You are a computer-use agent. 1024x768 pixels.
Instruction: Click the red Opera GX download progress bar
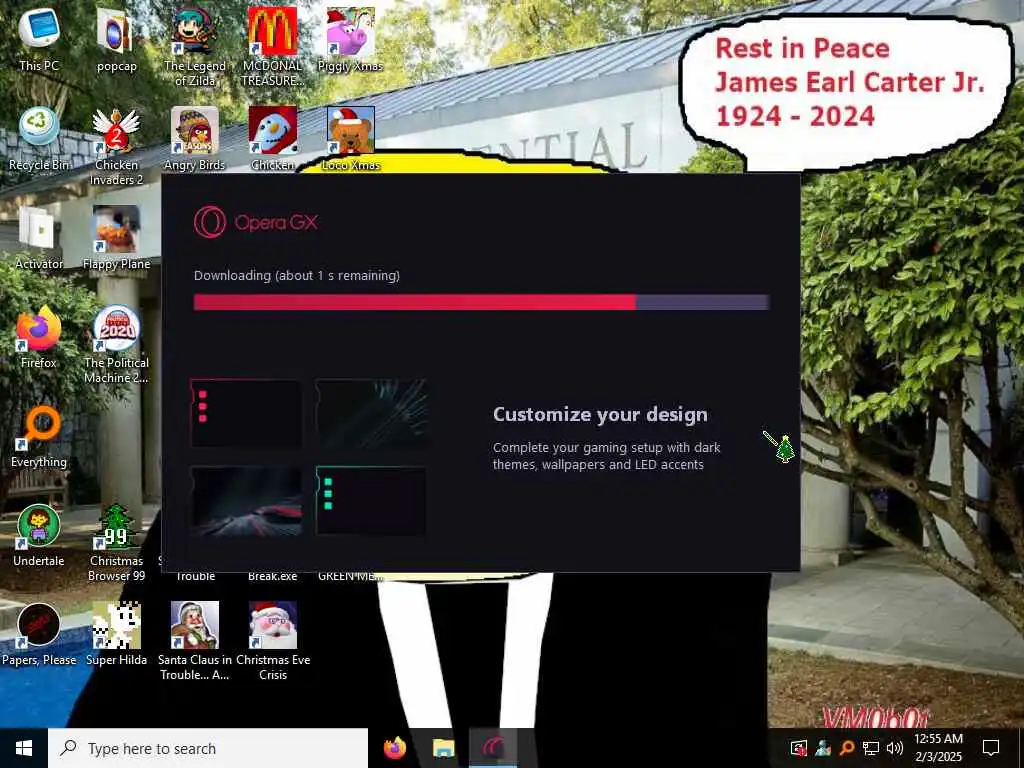(x=481, y=302)
